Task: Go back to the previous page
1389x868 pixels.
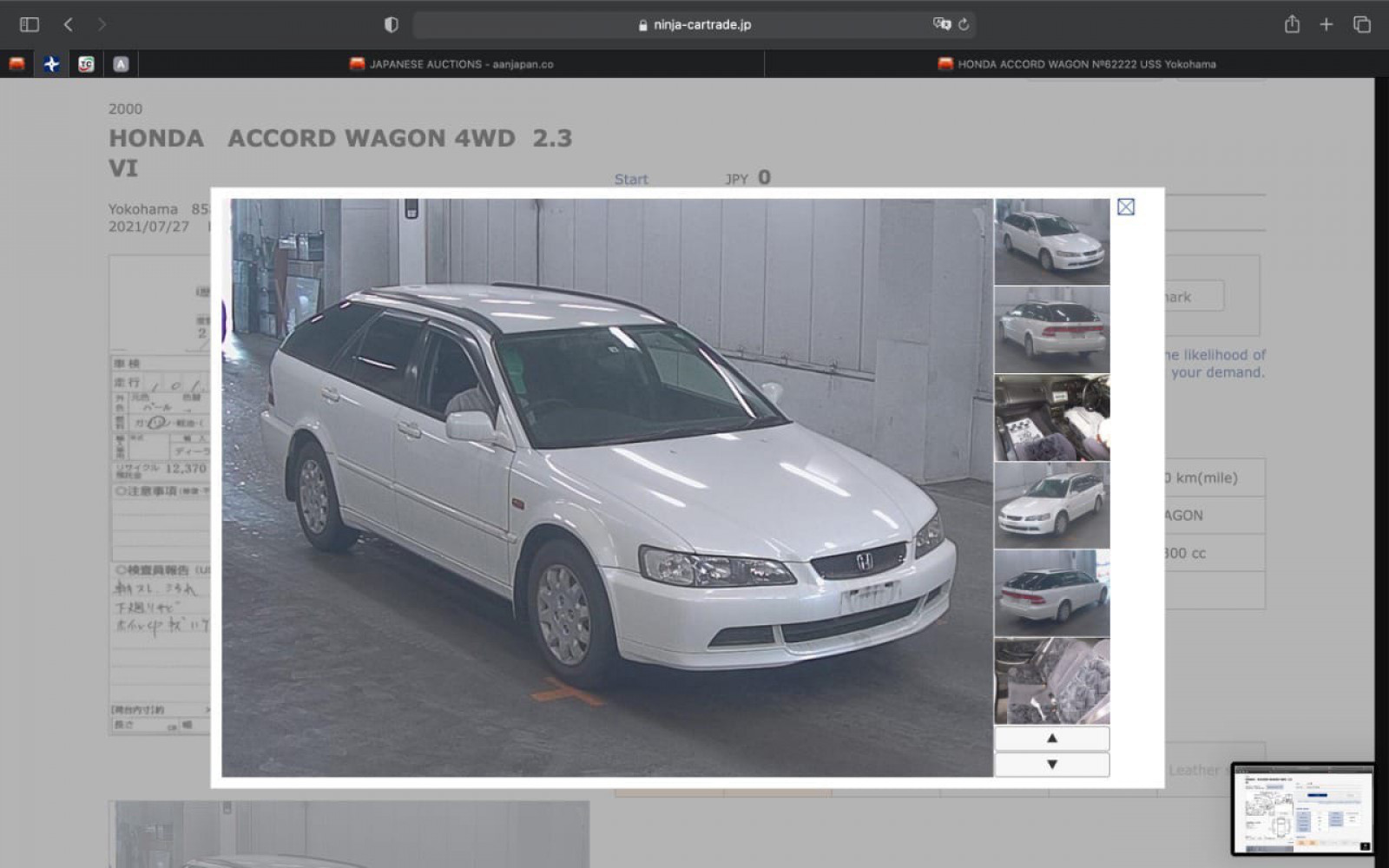Action: pyautogui.click(x=69, y=24)
